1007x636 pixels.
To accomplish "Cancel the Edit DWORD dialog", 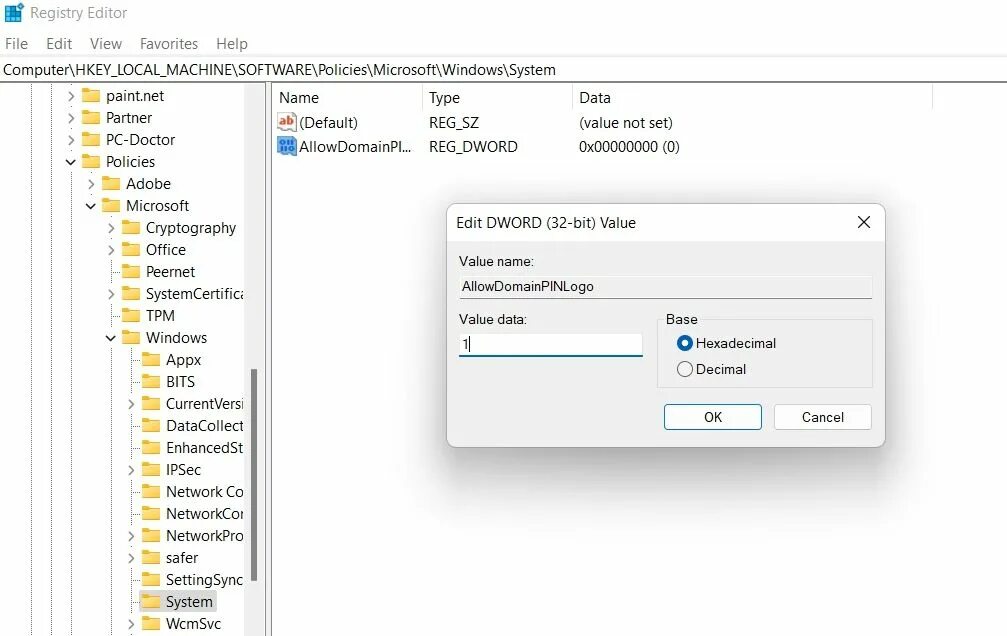I will click(x=823, y=417).
